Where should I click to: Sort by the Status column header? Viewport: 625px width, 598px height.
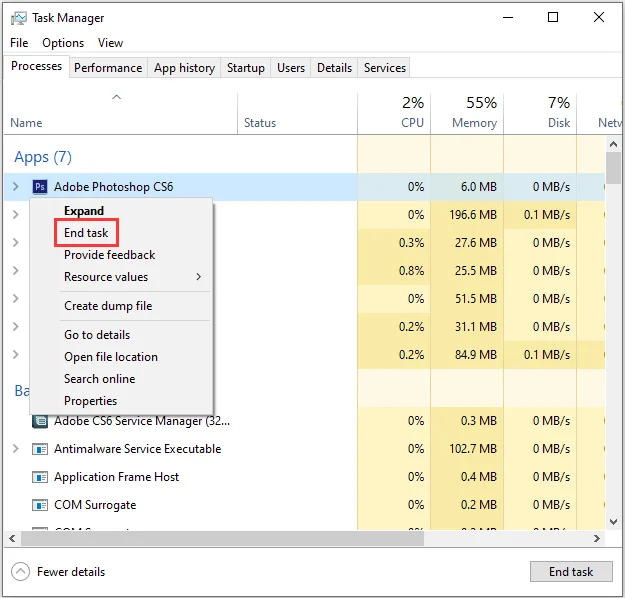coord(297,113)
